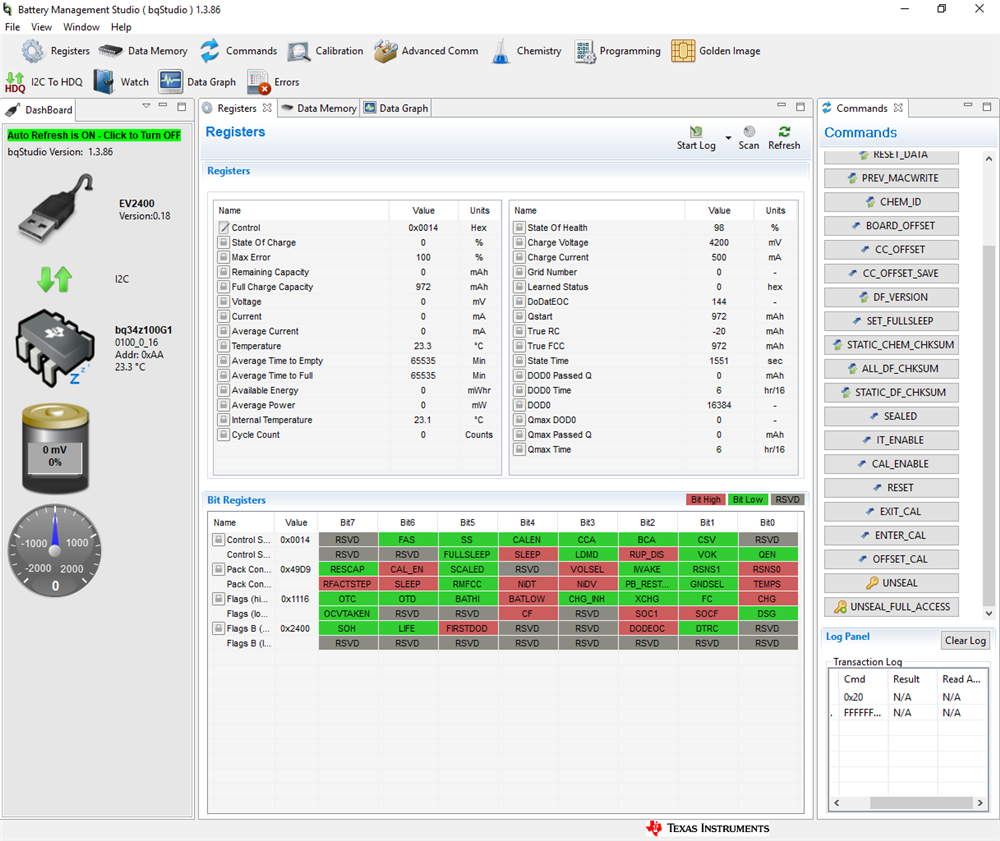Toggle lock on Temperature register
Image resolution: width=1000 pixels, height=841 pixels.
click(223, 346)
